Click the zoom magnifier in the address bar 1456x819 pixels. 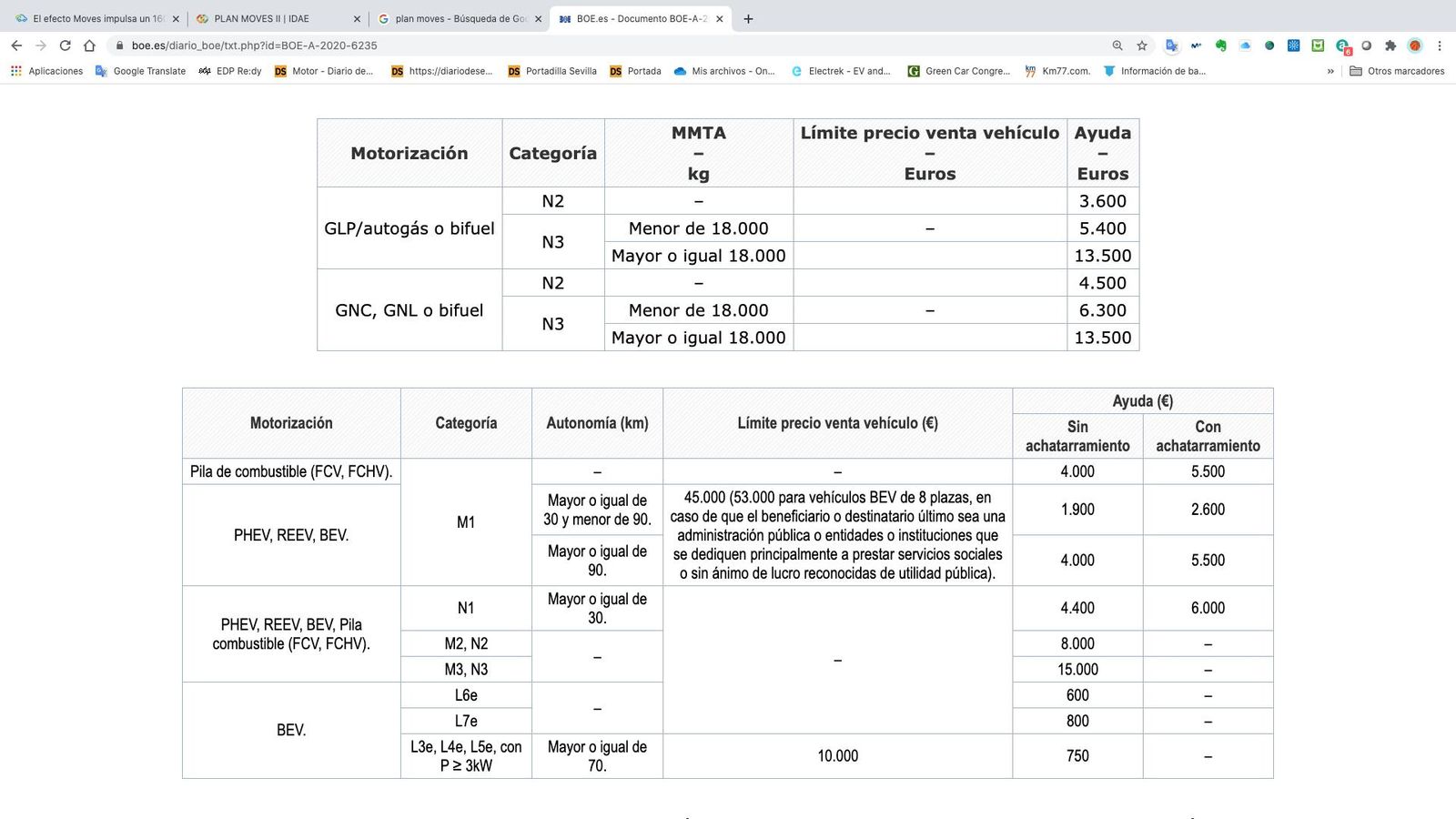pyautogui.click(x=1117, y=45)
